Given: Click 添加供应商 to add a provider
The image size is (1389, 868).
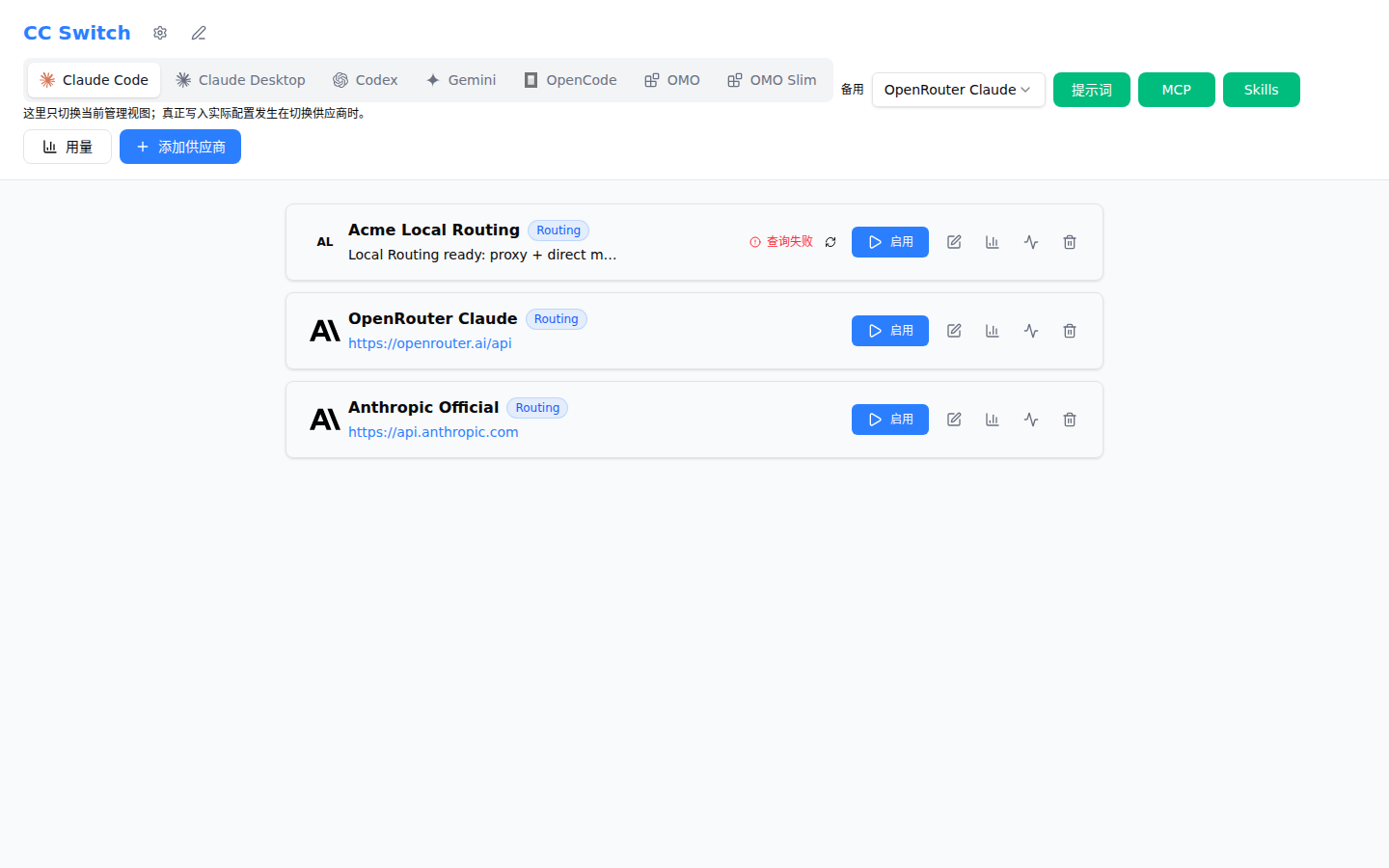Looking at the screenshot, I should [x=180, y=147].
